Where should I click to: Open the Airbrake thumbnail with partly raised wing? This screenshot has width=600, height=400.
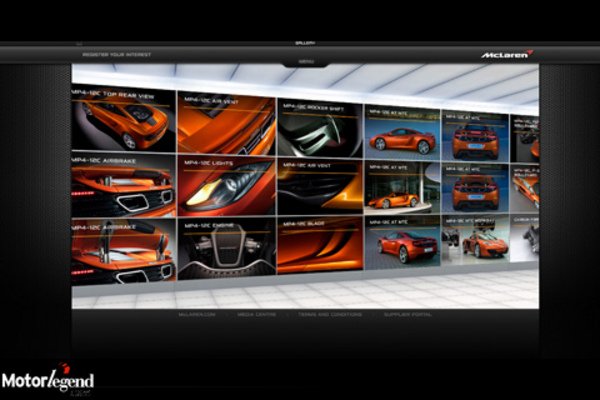[x=123, y=185]
